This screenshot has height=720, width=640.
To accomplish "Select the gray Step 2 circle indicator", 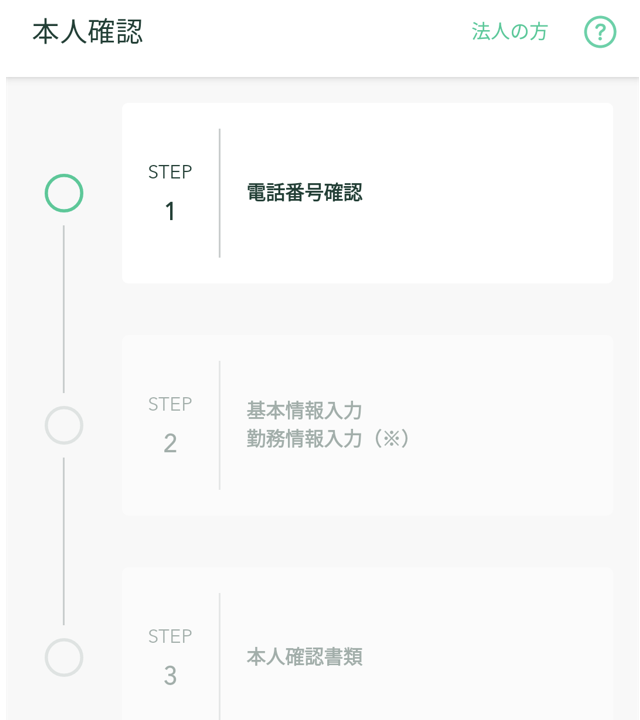I will coord(64,425).
